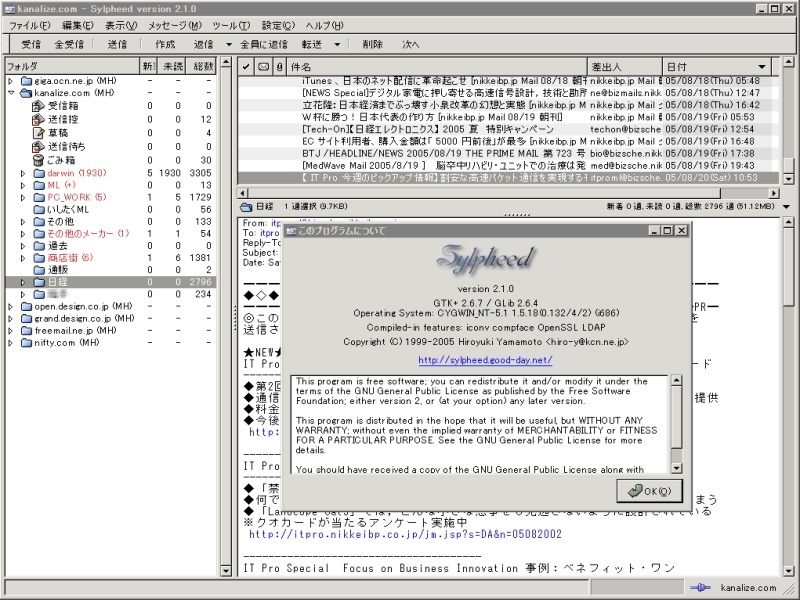Click the 返信 reply button
This screenshot has width=800, height=600.
pyautogui.click(x=204, y=44)
